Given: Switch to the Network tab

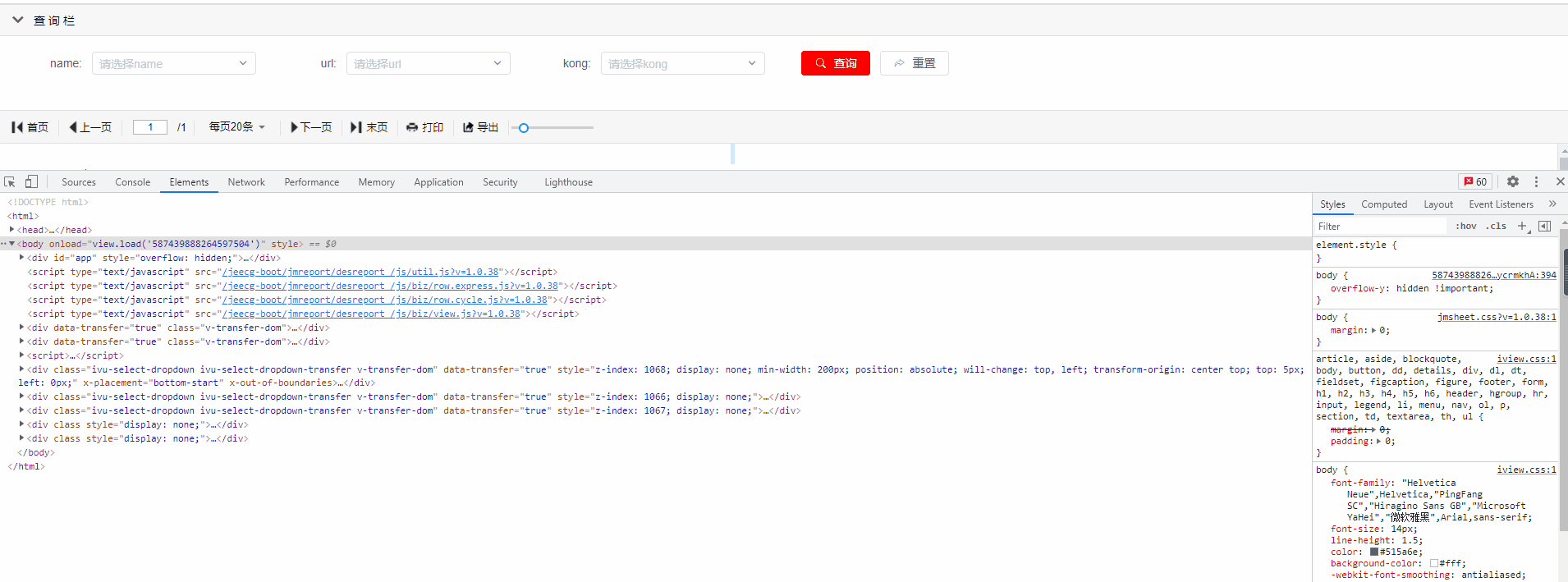Looking at the screenshot, I should tap(246, 182).
